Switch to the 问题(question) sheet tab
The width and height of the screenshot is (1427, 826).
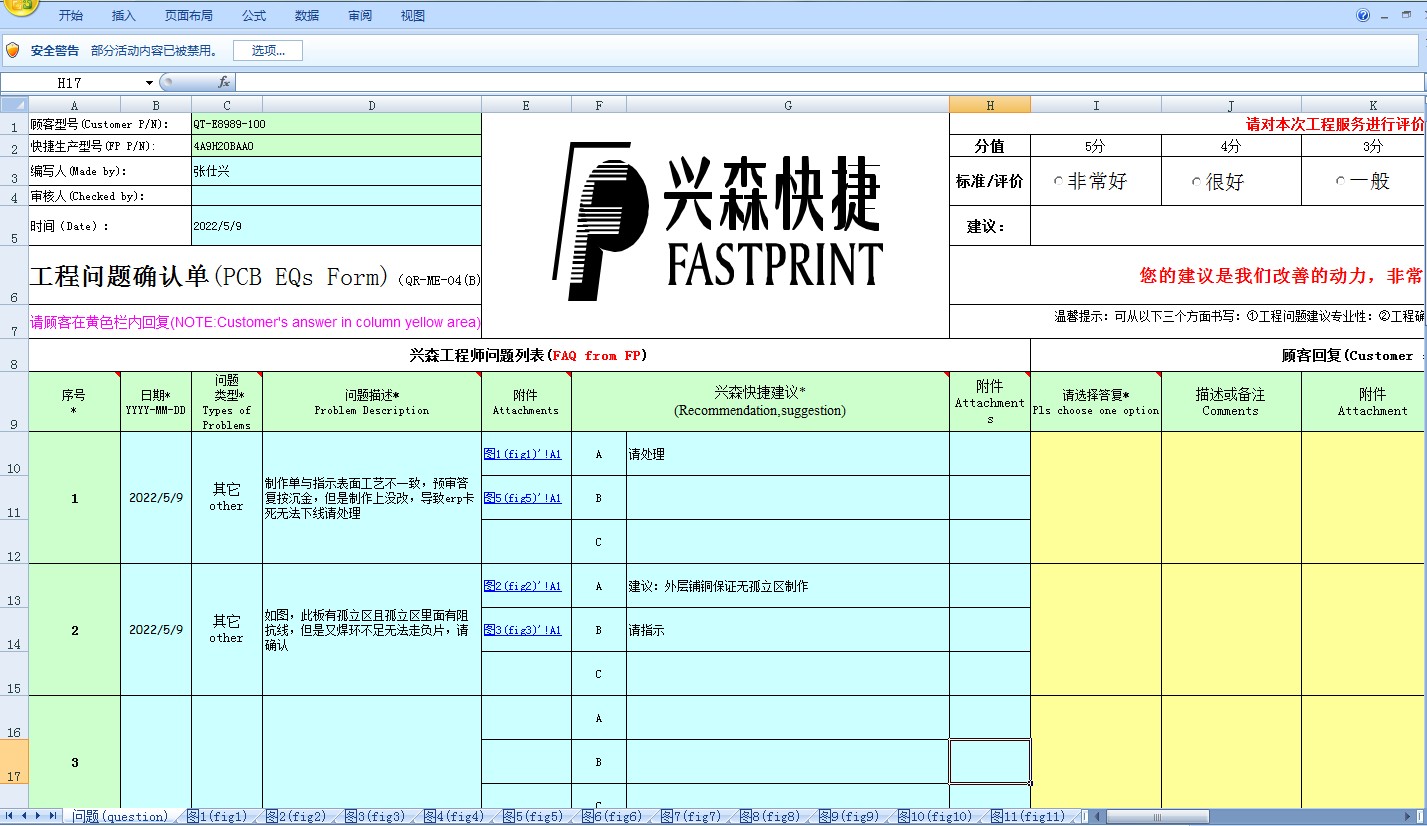click(121, 817)
